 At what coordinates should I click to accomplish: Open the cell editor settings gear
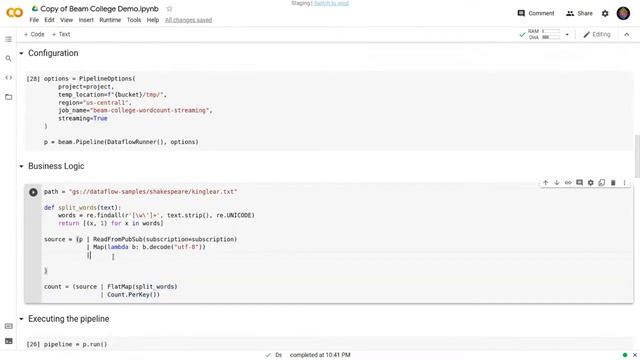click(x=591, y=183)
